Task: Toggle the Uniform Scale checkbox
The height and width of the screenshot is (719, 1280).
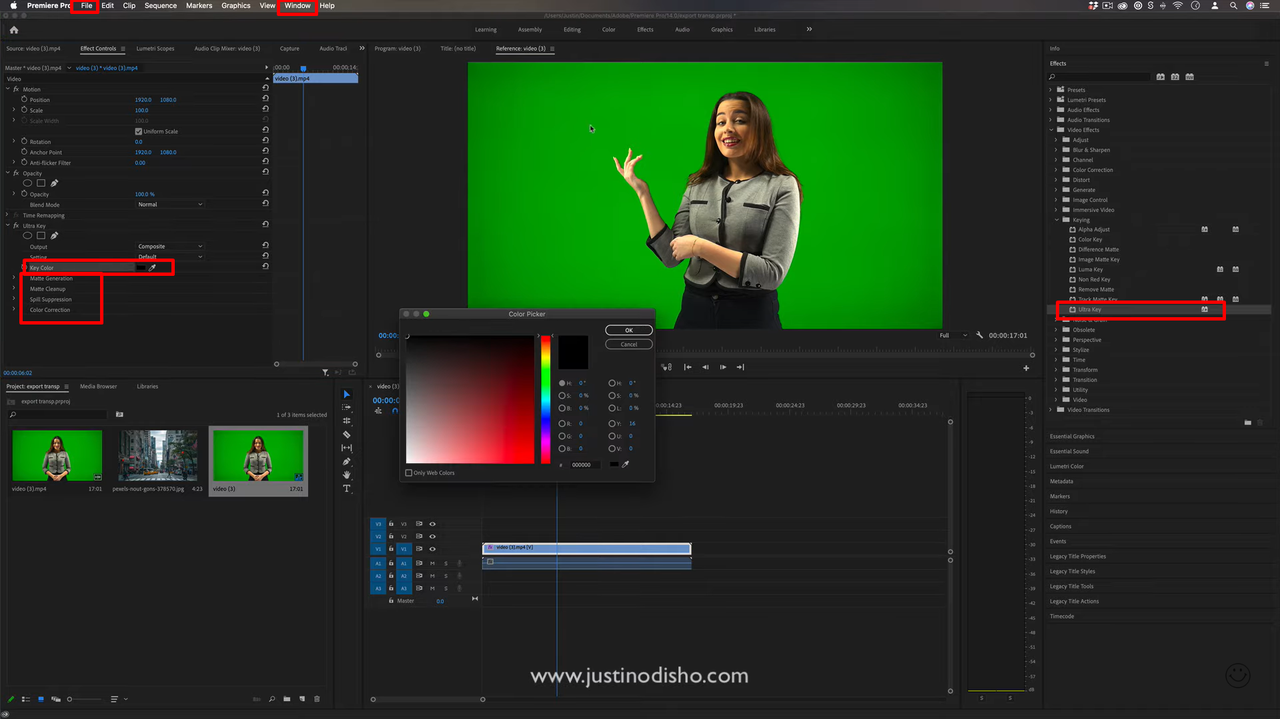Action: click(138, 131)
